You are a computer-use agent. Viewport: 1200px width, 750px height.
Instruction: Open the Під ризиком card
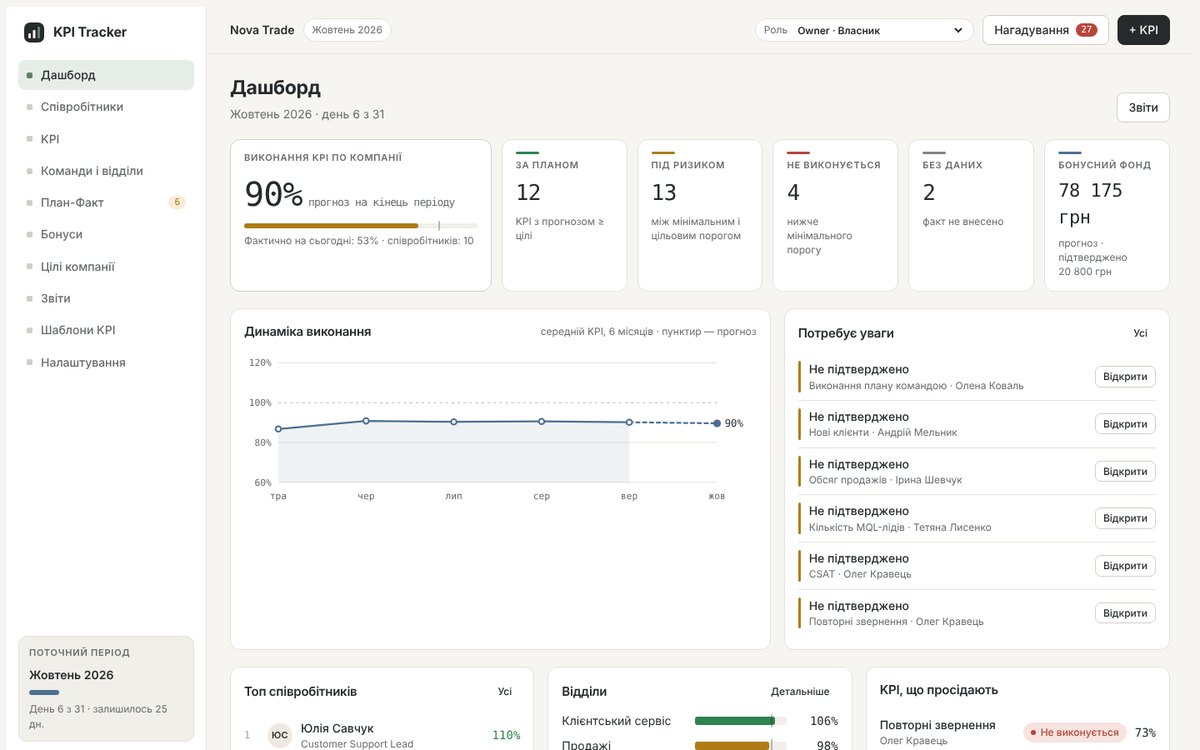click(x=700, y=215)
